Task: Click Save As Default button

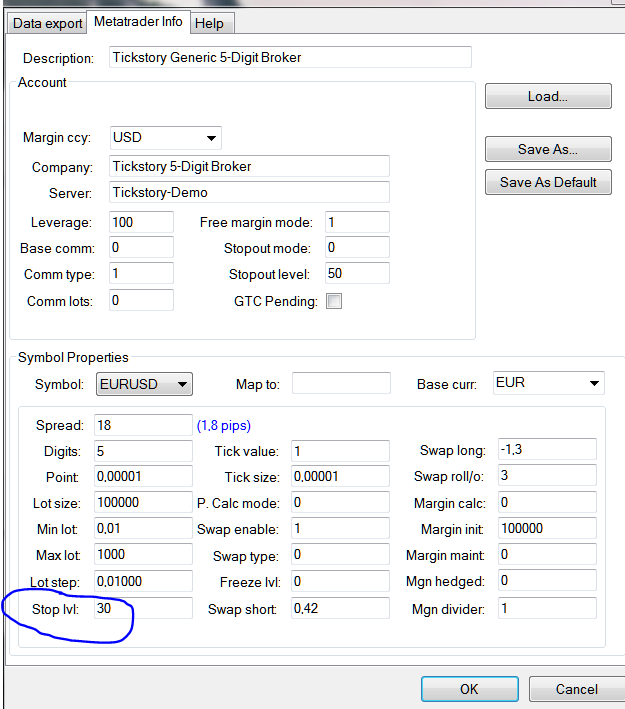Action: [548, 182]
